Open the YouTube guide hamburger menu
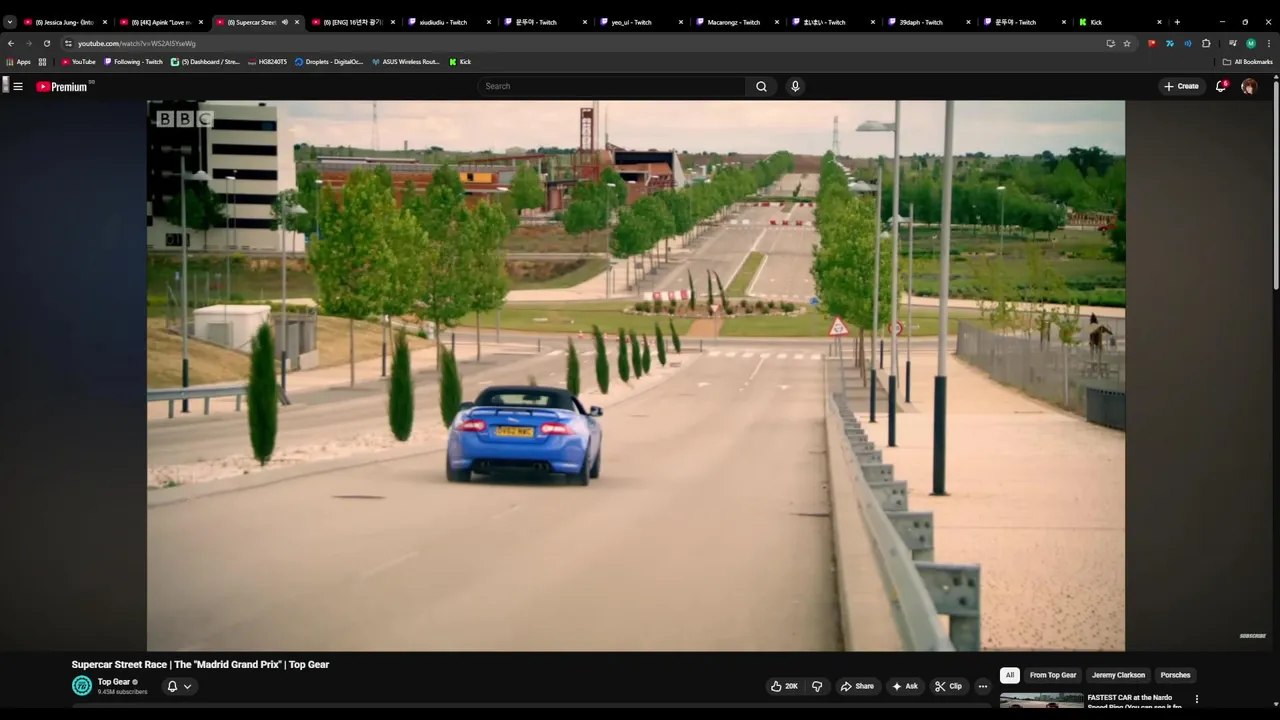 point(17,86)
